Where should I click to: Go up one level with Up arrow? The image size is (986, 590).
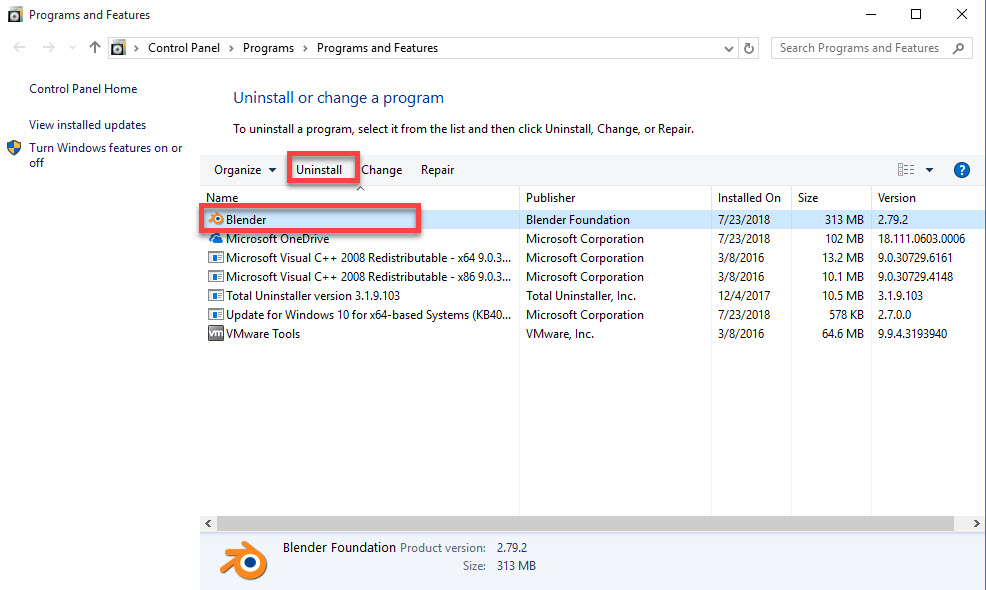click(95, 48)
